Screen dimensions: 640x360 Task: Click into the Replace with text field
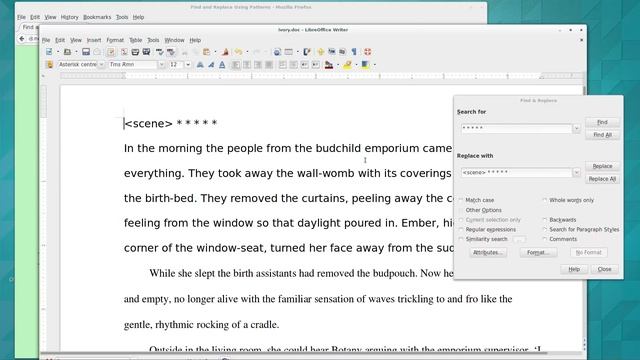pos(516,172)
